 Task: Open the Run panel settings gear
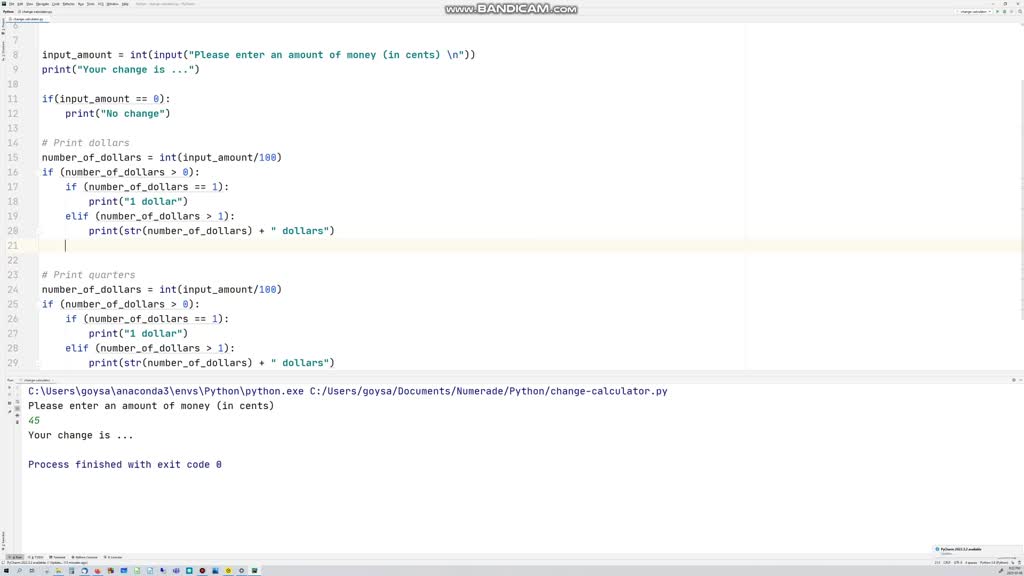pos(1014,380)
